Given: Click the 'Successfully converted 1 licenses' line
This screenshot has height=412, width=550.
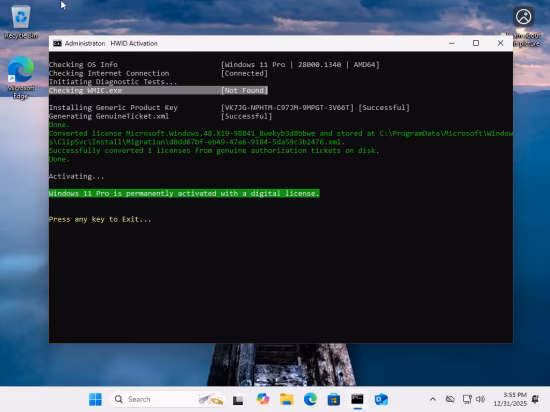Looking at the screenshot, I should [214, 150].
